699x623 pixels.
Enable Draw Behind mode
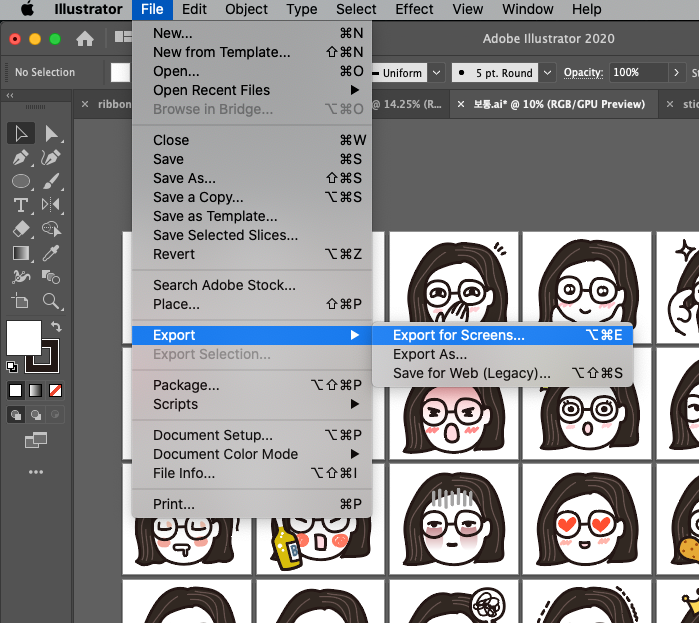(x=36, y=415)
